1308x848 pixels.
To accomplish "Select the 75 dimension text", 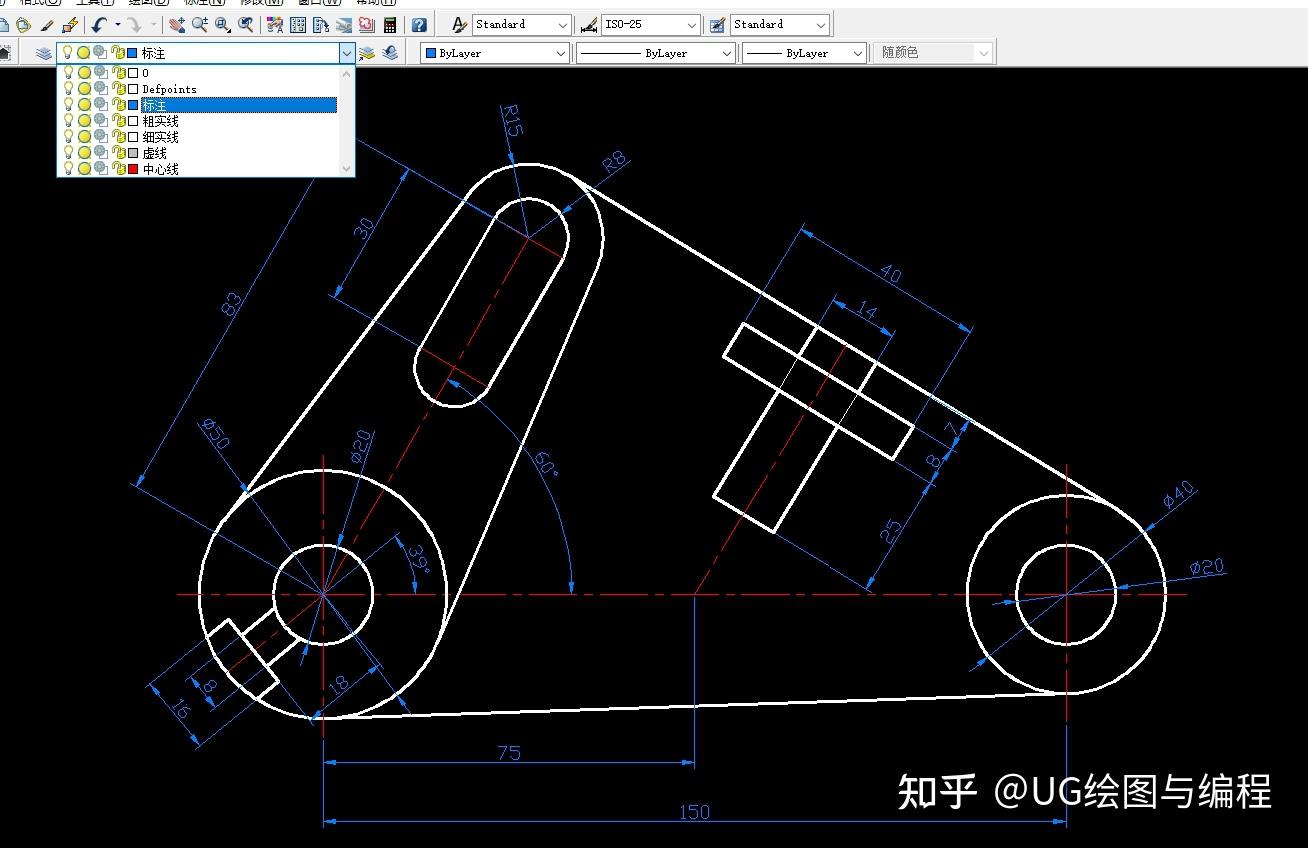I will [509, 752].
